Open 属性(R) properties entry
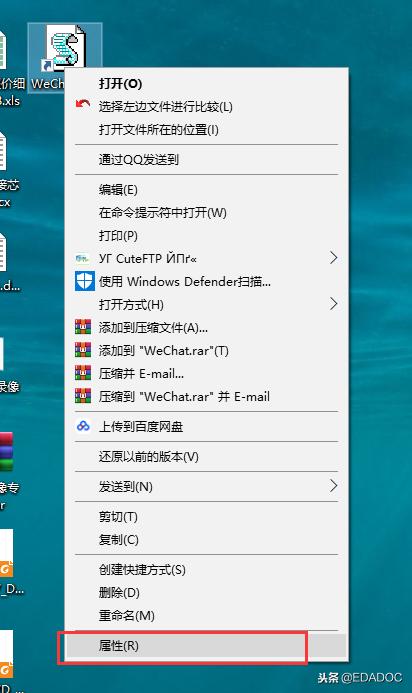Screen dimensions: 412x693 [x=206, y=646]
